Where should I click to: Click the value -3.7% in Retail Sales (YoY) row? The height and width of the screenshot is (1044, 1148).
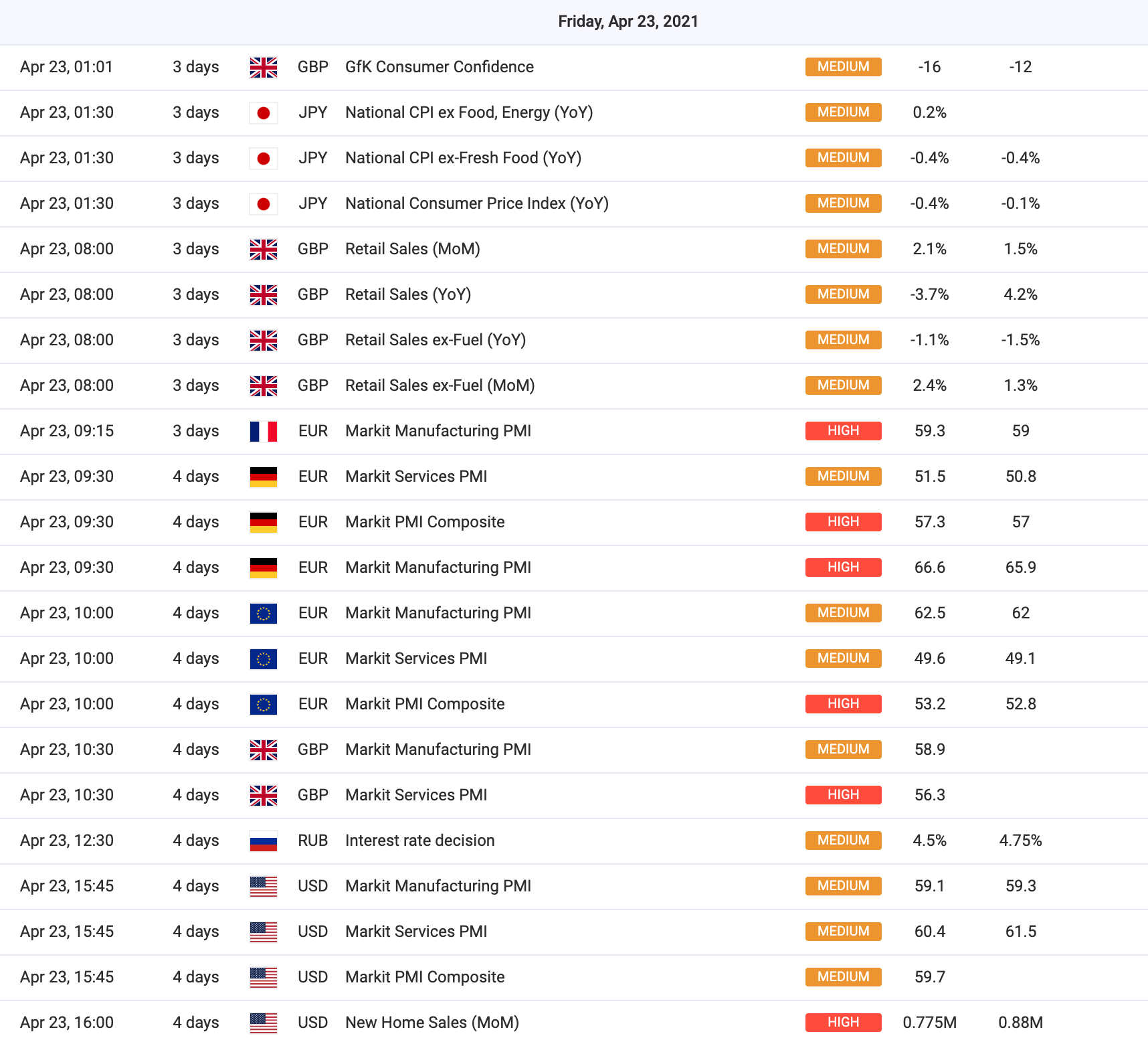point(929,294)
